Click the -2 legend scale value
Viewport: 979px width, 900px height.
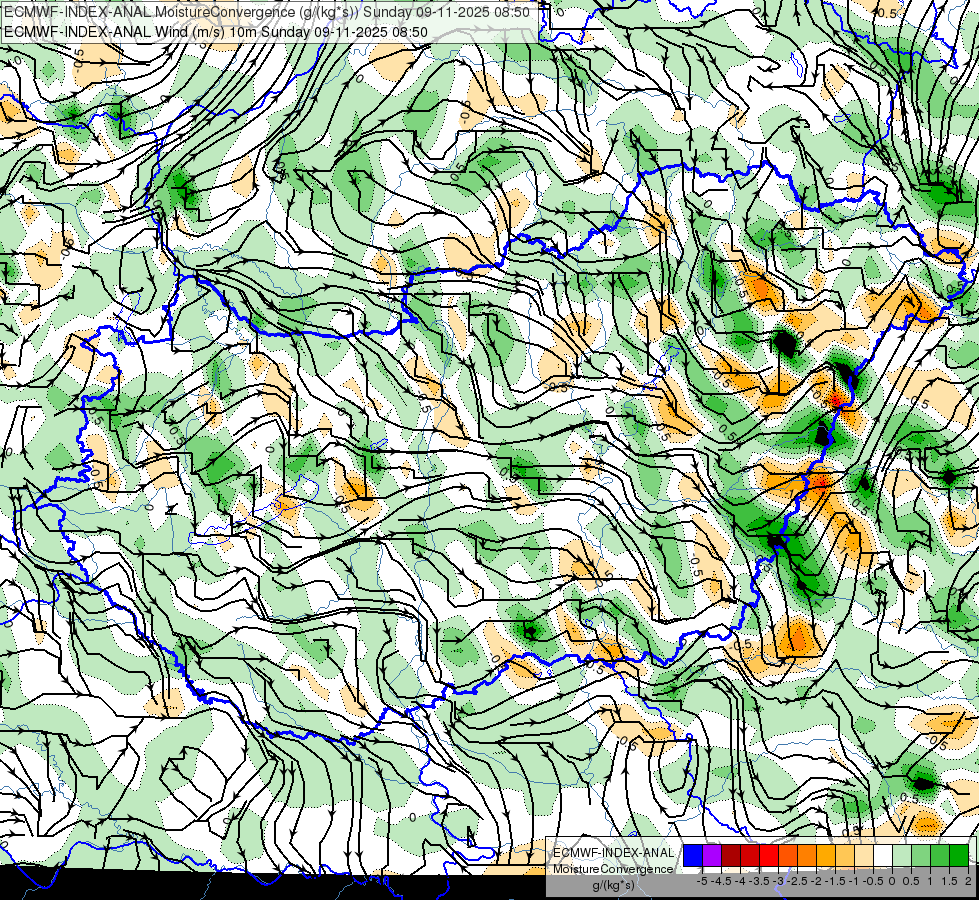tap(816, 881)
